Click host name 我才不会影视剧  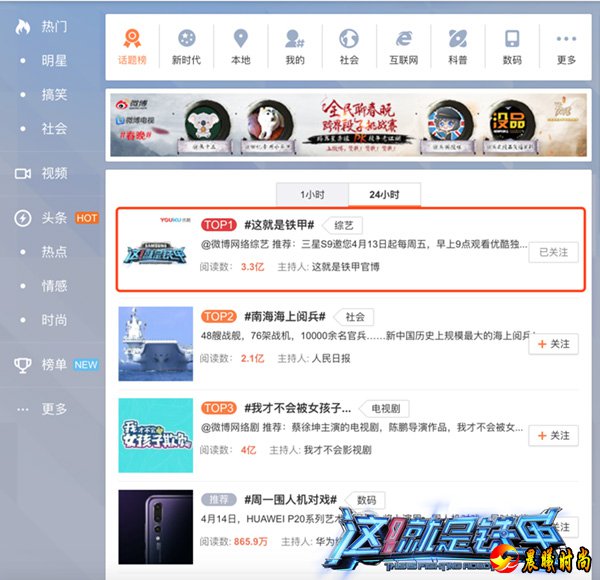(338, 450)
